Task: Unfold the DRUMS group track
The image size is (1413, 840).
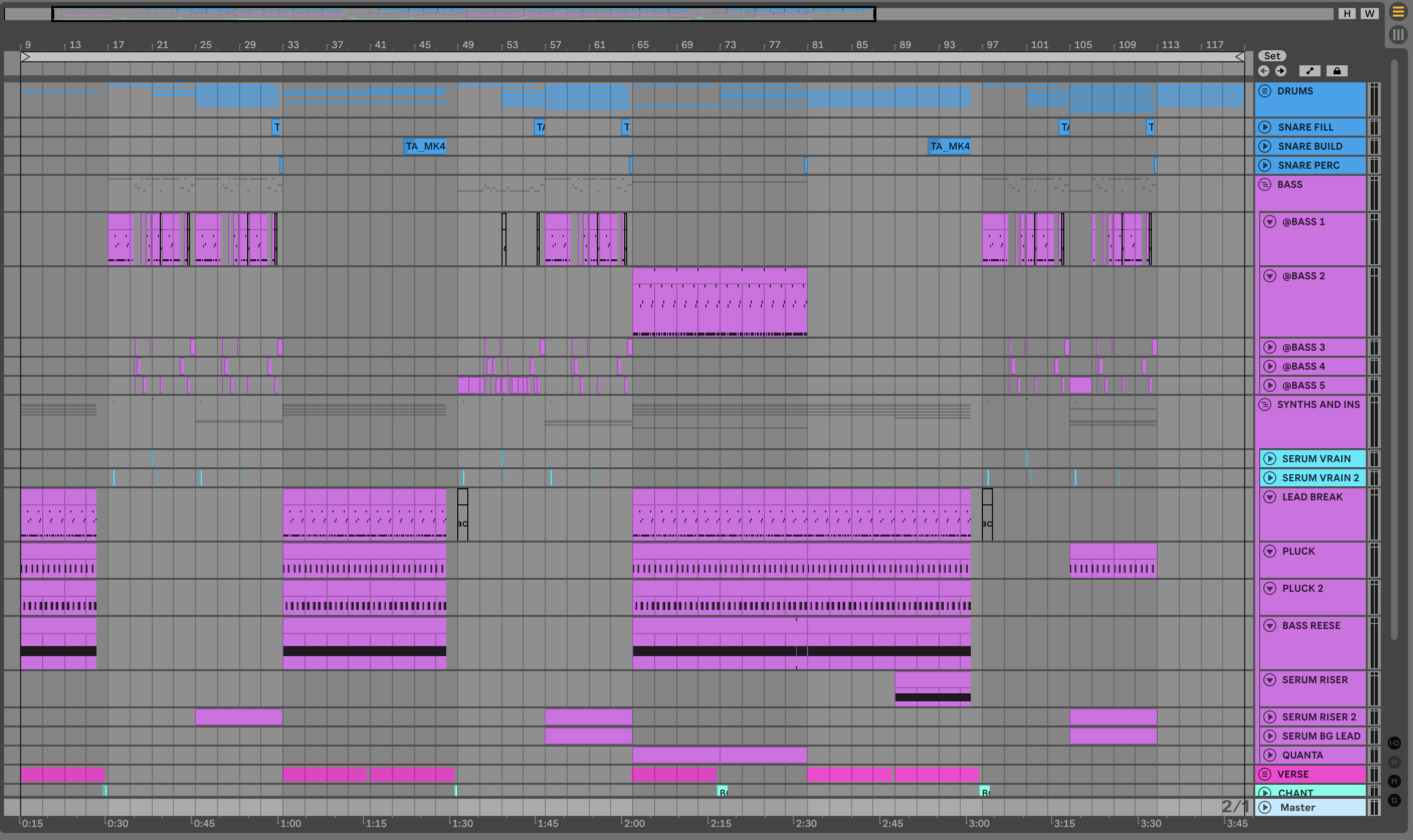Action: pos(1265,90)
